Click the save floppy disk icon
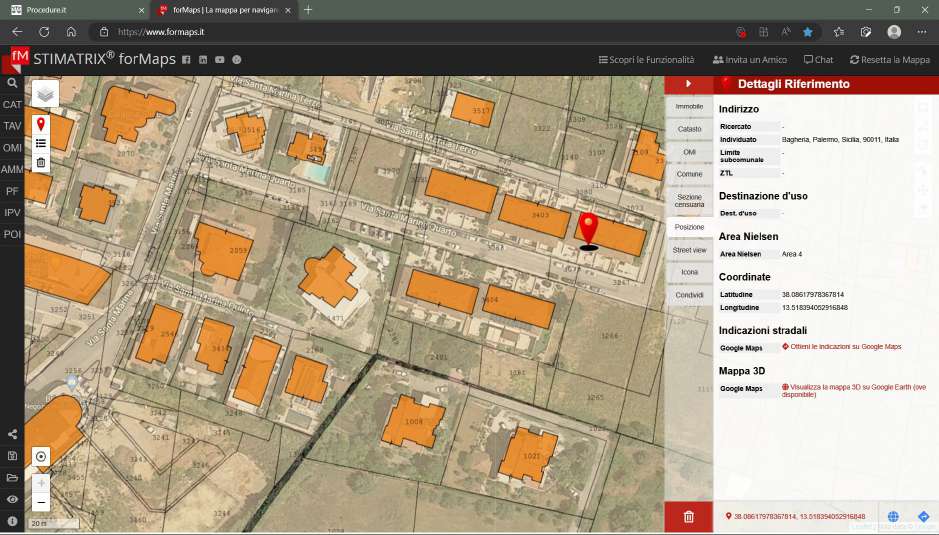This screenshot has width=939, height=535. (12, 456)
